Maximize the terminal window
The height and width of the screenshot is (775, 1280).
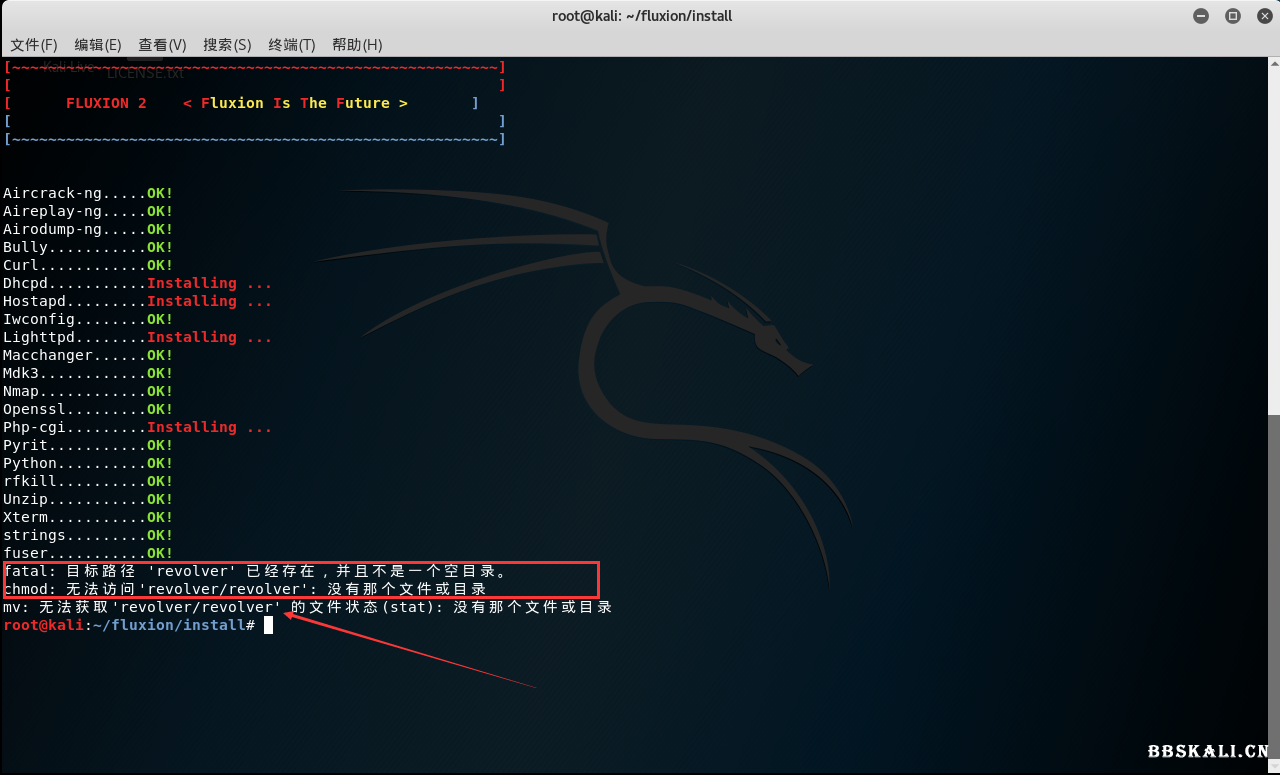(x=1232, y=16)
